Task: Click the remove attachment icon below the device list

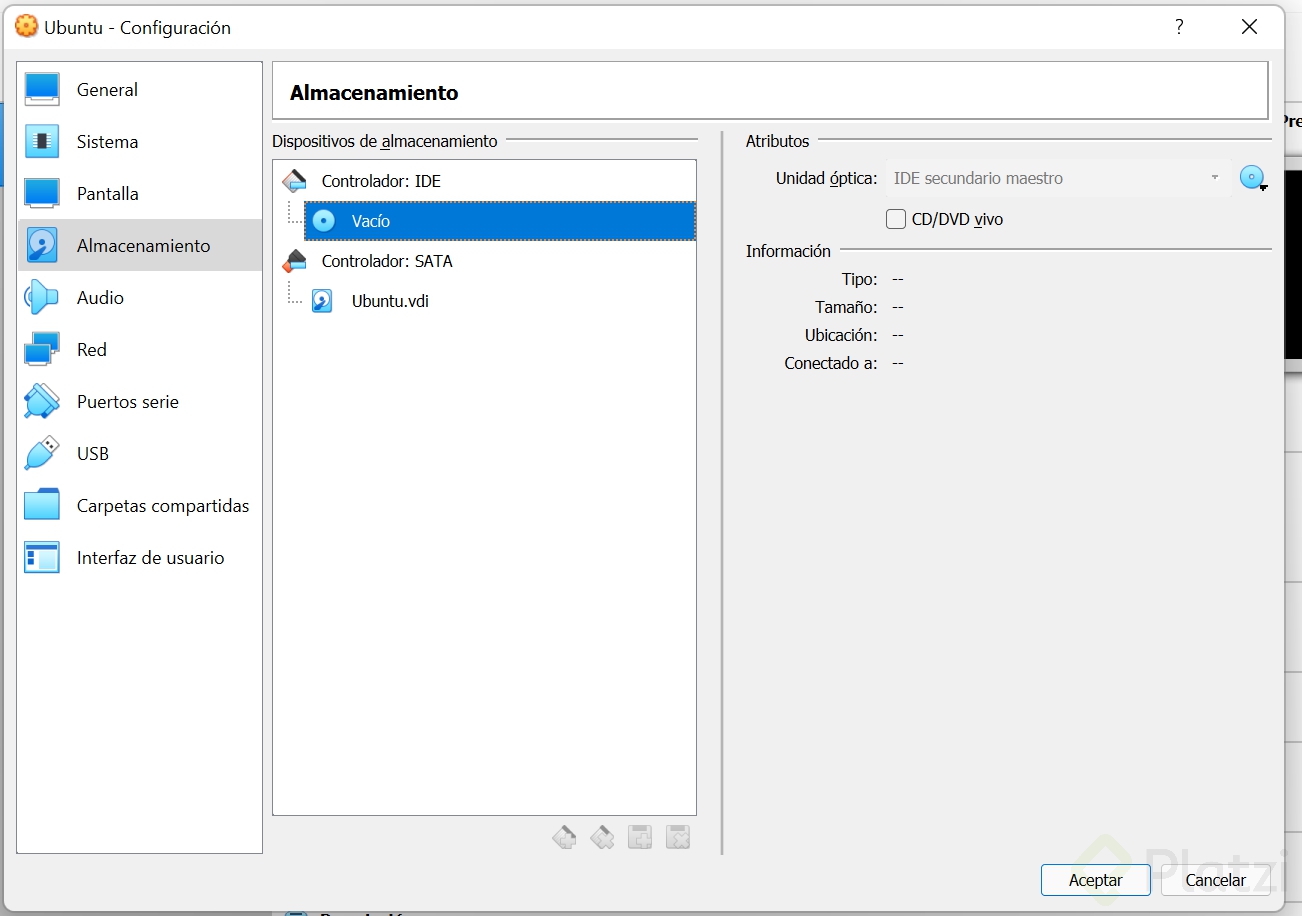Action: coord(678,838)
